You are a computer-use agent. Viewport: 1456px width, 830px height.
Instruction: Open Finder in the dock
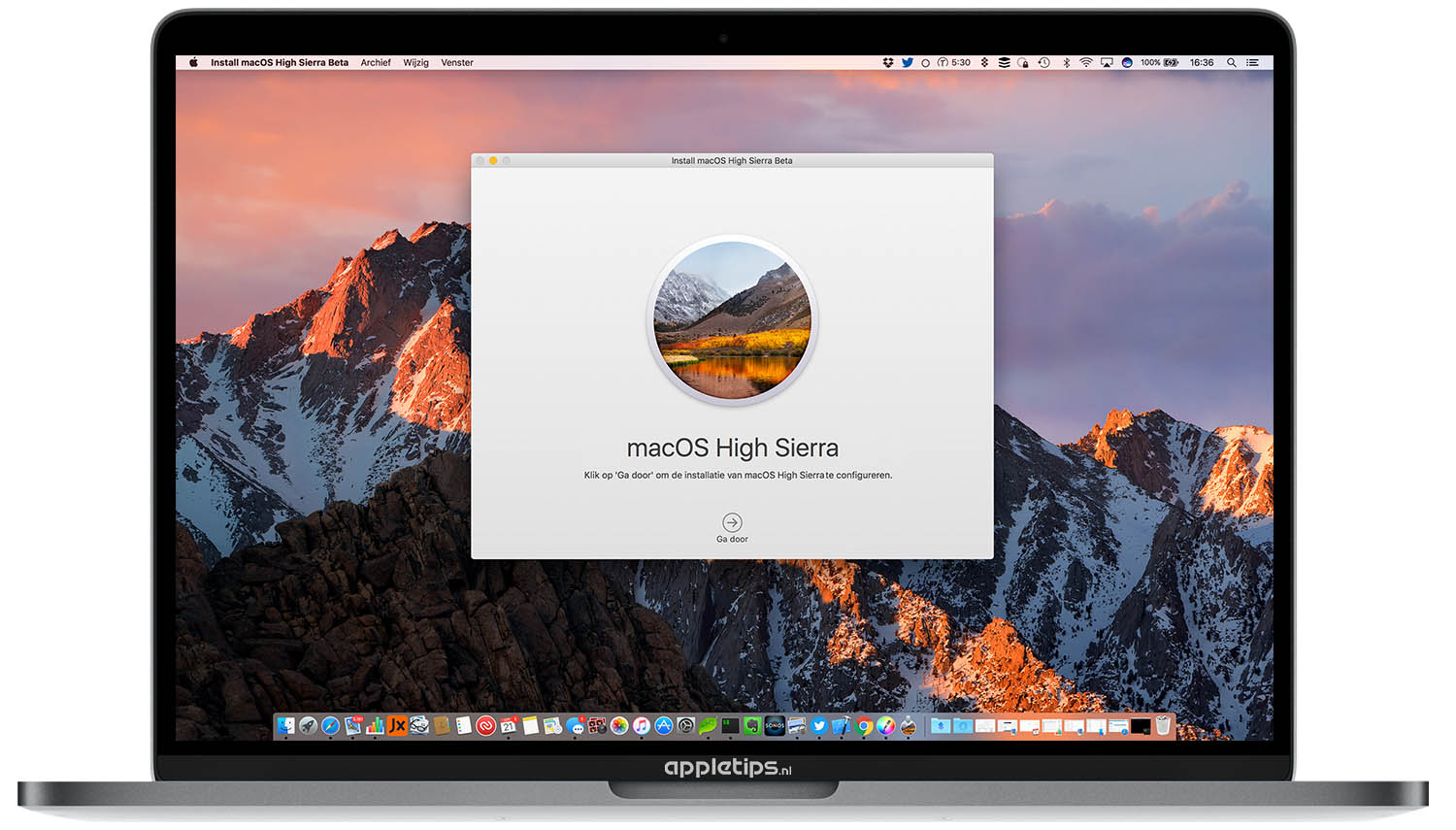[285, 726]
